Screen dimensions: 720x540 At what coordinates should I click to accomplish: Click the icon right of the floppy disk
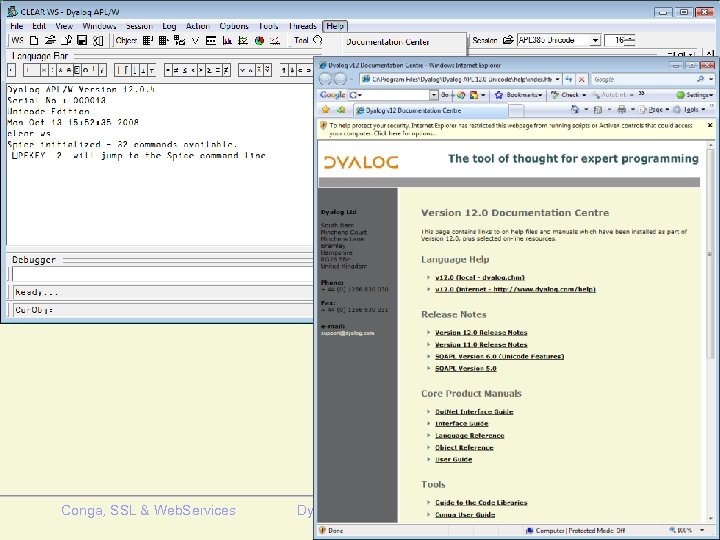pos(98,40)
